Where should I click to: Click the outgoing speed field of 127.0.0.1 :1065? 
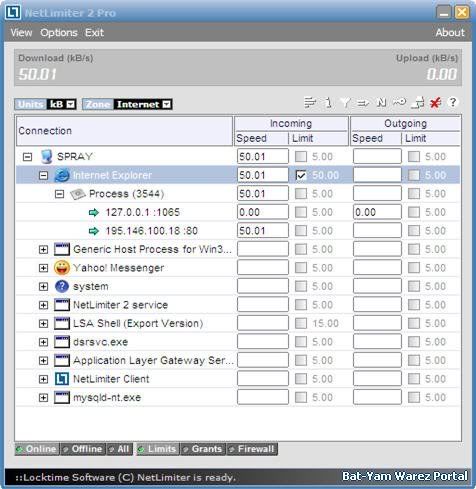pyautogui.click(x=377, y=212)
